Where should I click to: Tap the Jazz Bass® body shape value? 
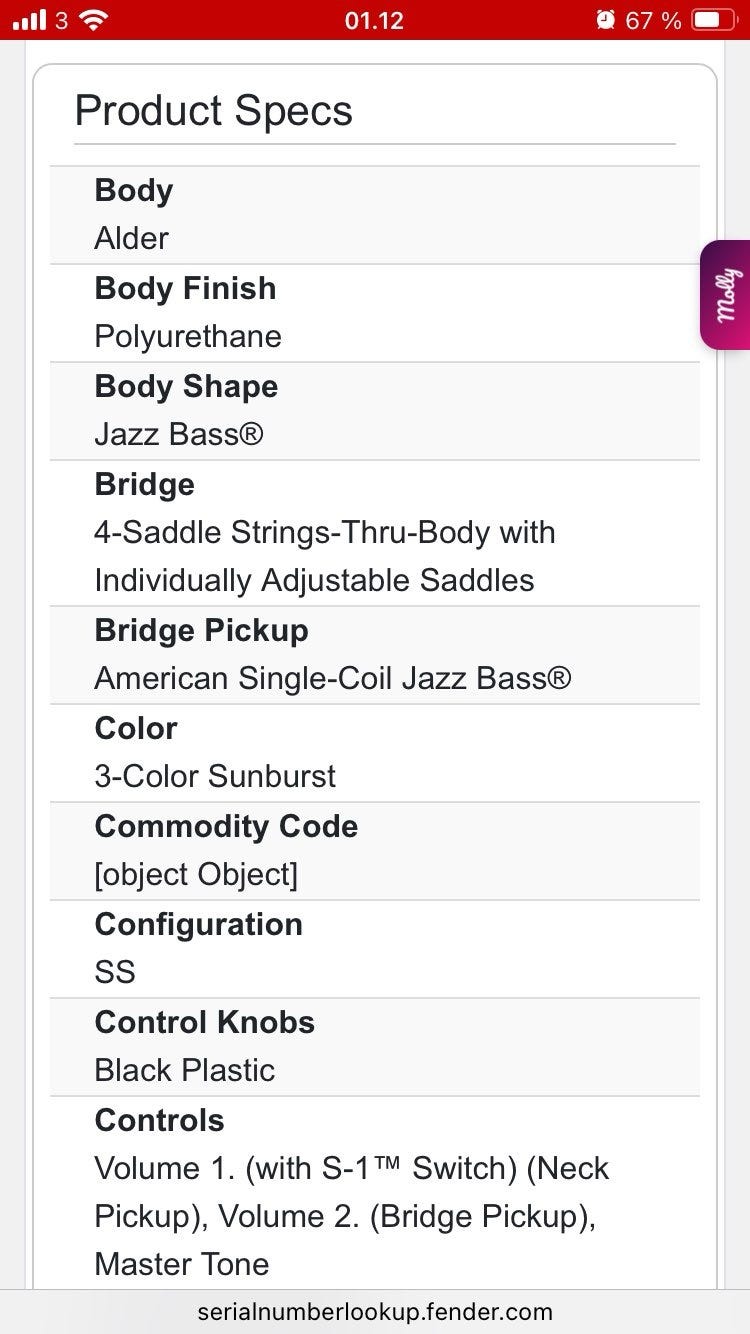pyautogui.click(x=179, y=434)
